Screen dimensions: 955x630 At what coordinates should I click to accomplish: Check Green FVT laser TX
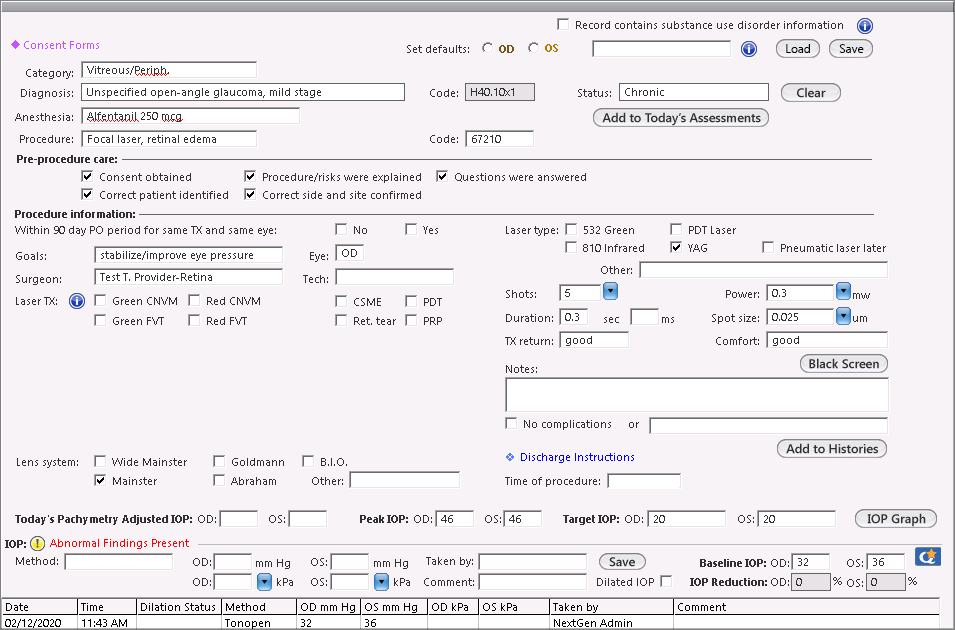pyautogui.click(x=100, y=320)
